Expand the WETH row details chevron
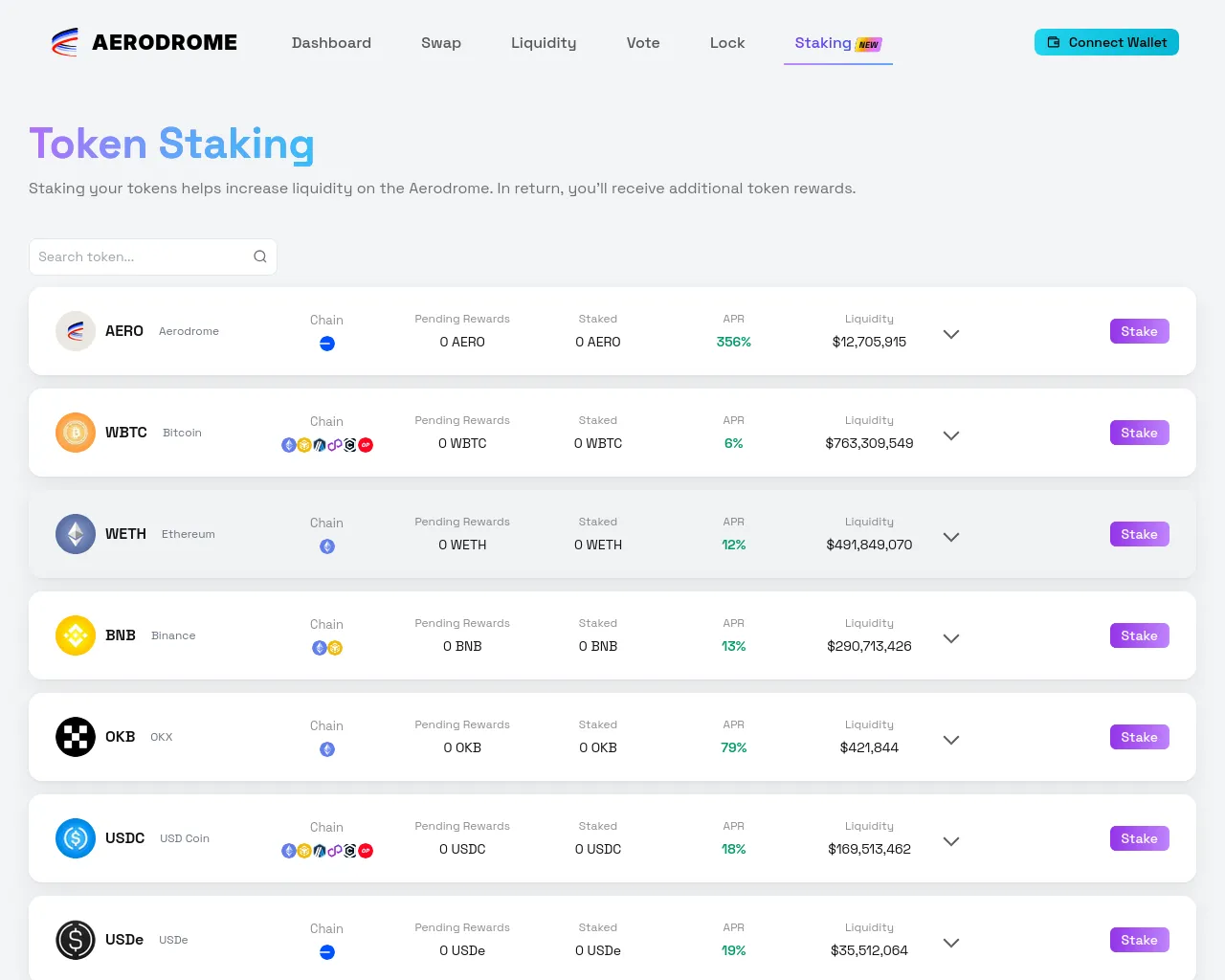The height and width of the screenshot is (980, 1225). pos(951,537)
